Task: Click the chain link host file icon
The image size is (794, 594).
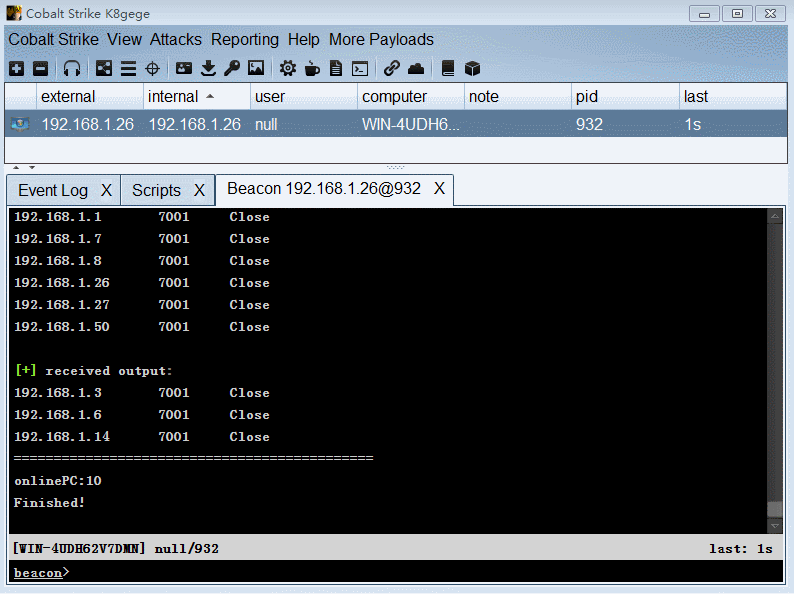Action: [x=391, y=68]
